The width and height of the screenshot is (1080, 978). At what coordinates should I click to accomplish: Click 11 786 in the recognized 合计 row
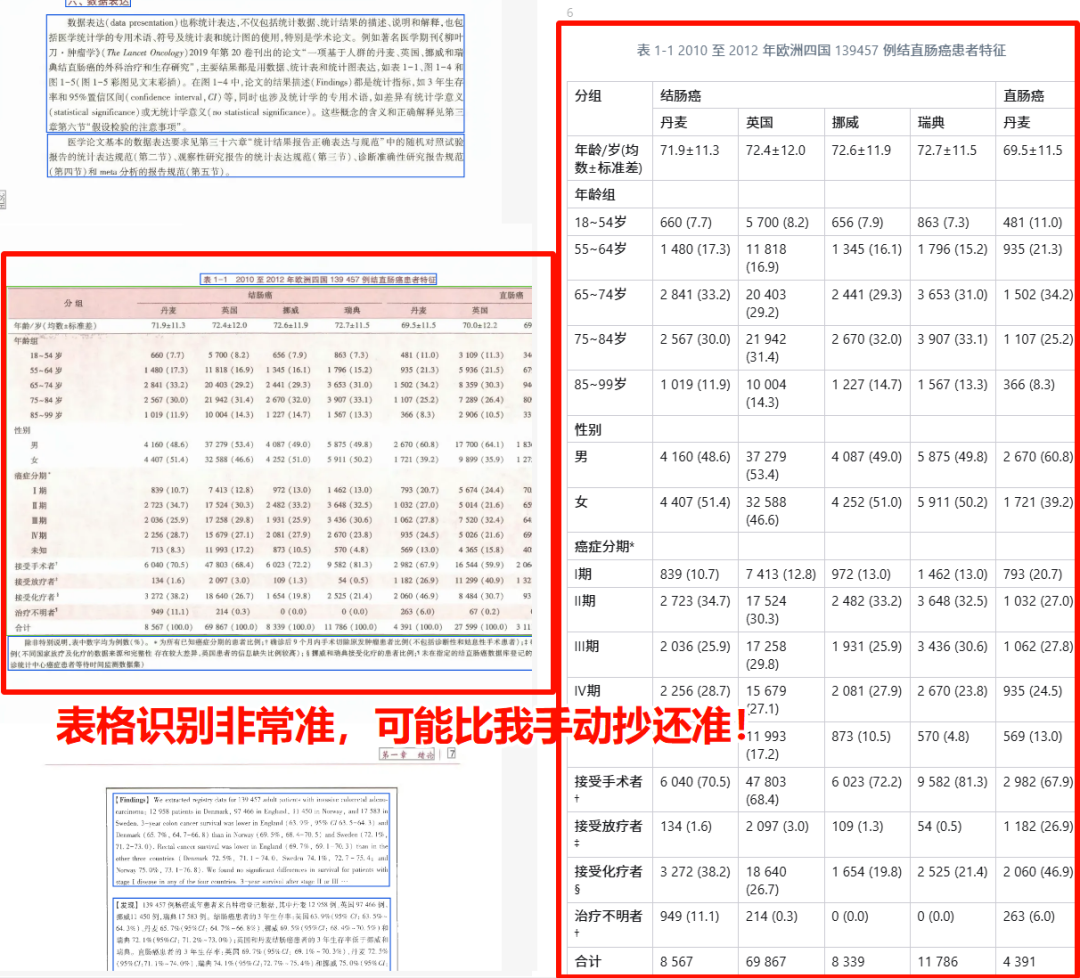point(937,961)
